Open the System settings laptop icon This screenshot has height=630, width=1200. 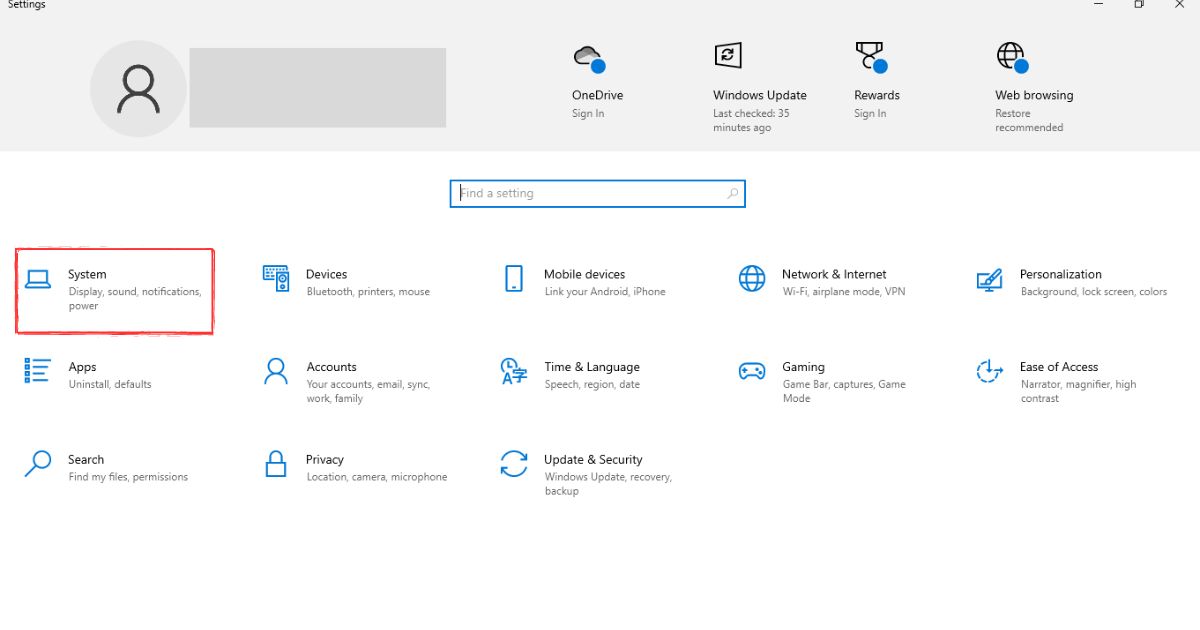coord(38,279)
